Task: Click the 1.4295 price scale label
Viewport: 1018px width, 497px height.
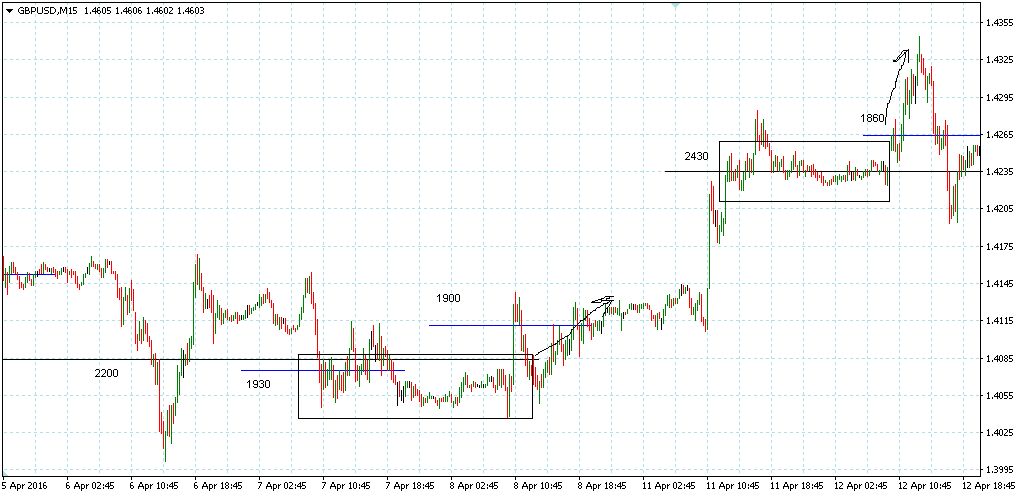Action: pos(999,97)
